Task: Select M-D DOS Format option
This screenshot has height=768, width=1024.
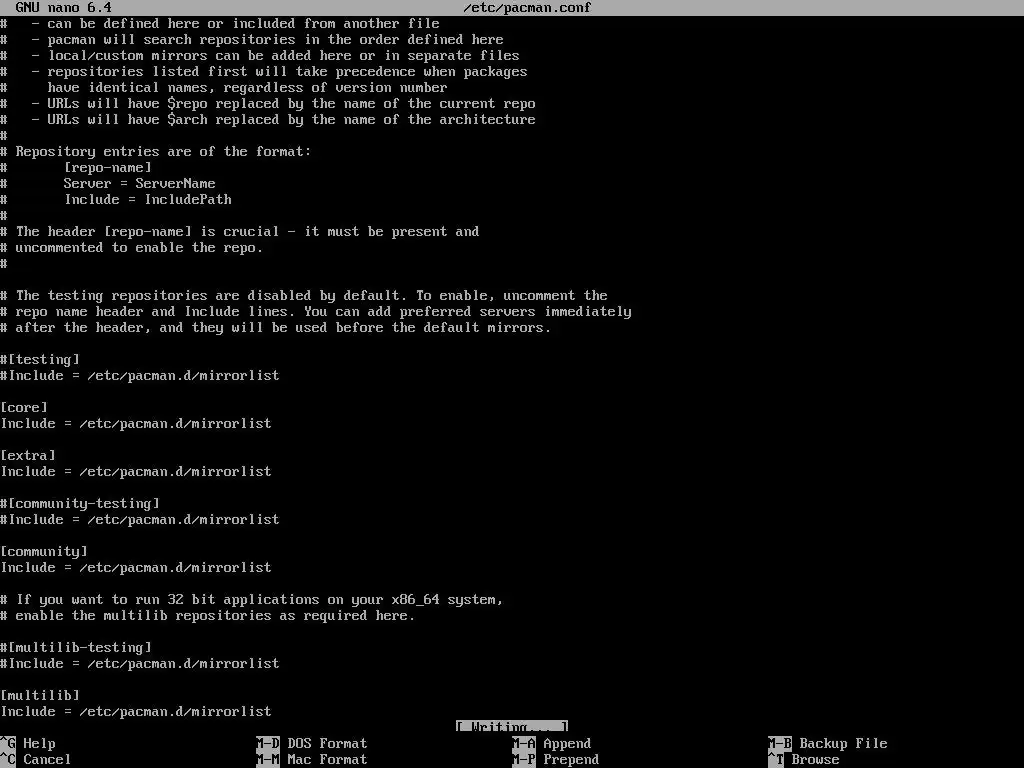Action: coord(312,743)
